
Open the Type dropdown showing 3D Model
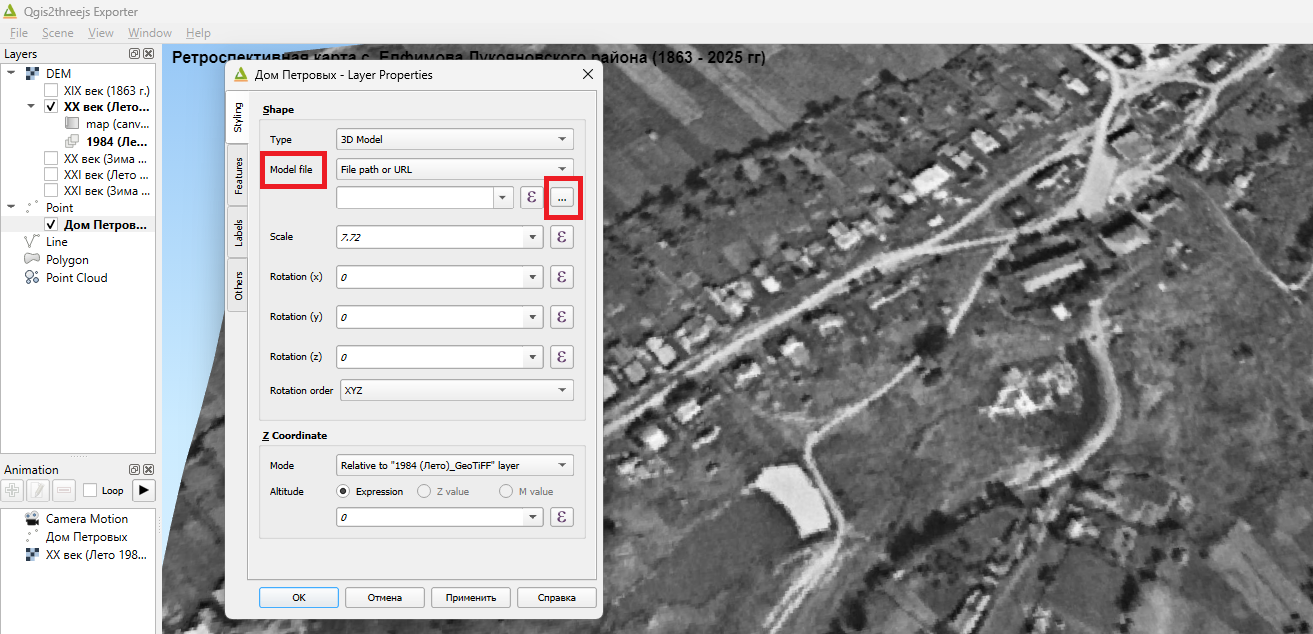tap(455, 139)
